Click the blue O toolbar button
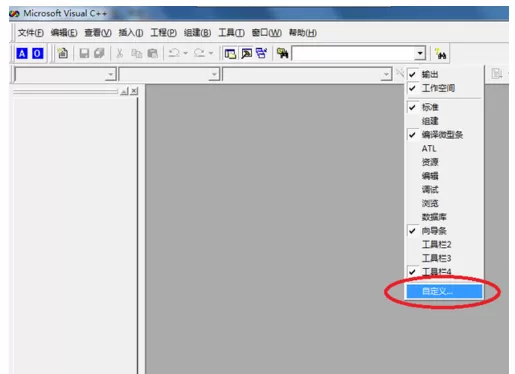This screenshot has width=515, height=374. [x=37, y=53]
